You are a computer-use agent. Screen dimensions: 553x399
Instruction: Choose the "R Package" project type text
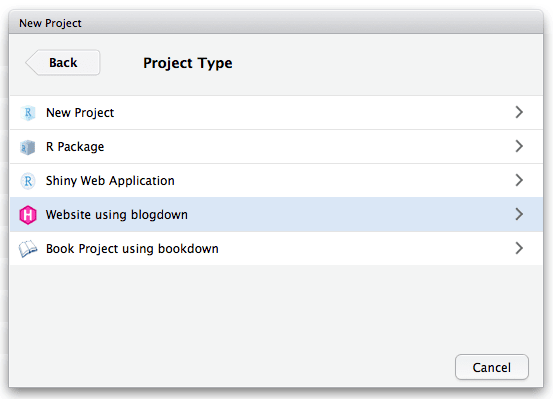(75, 147)
